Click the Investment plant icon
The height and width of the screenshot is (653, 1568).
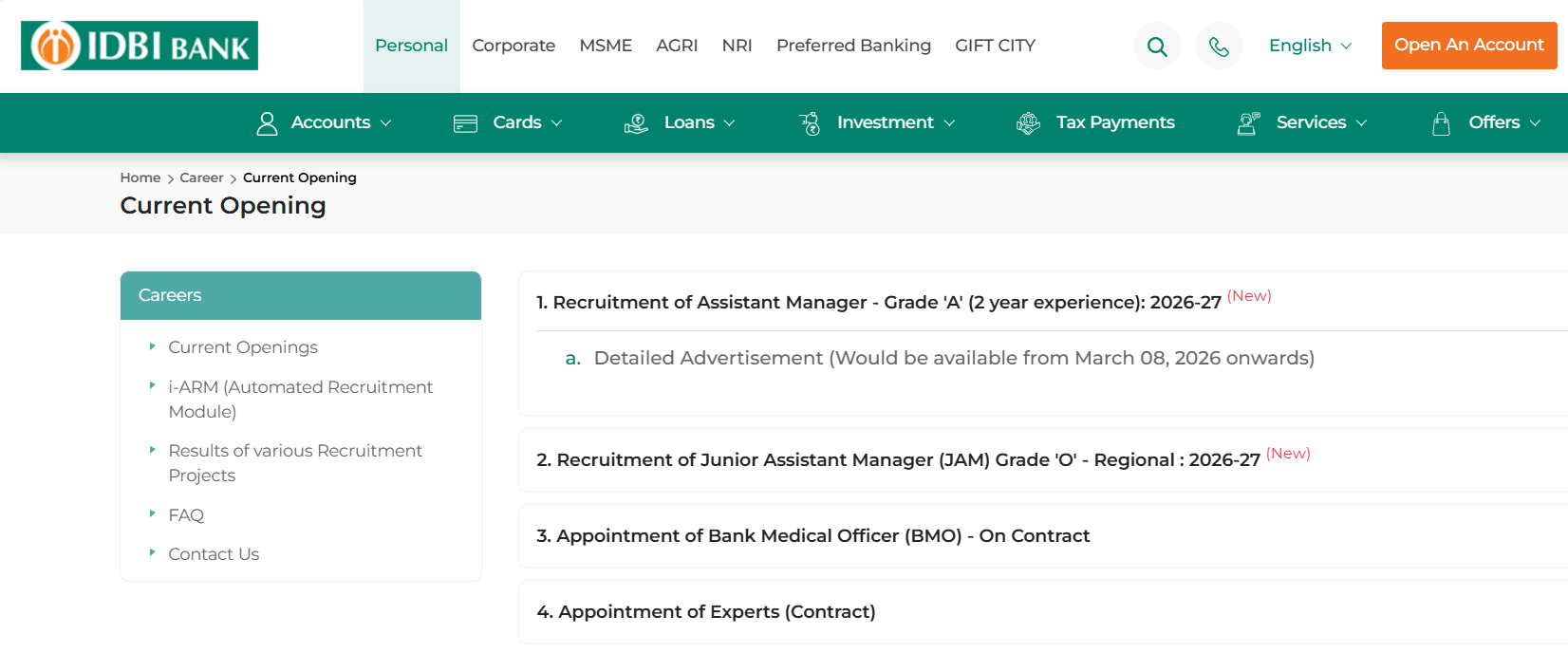(x=810, y=123)
